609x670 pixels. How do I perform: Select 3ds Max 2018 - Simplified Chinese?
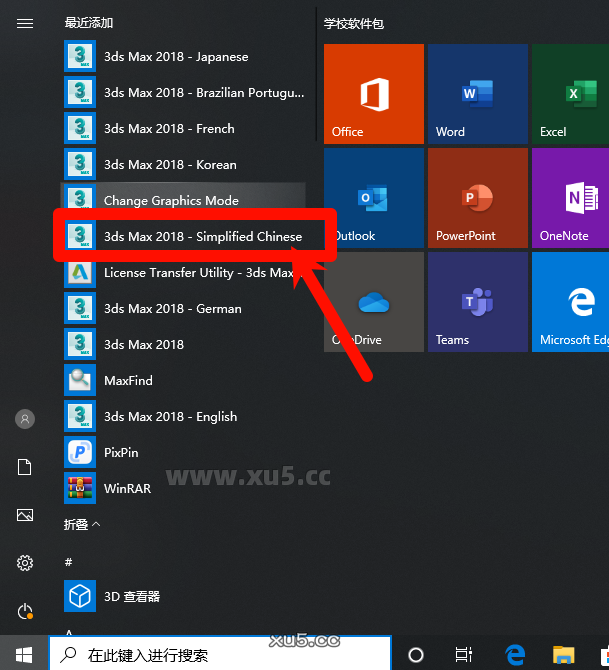202,236
